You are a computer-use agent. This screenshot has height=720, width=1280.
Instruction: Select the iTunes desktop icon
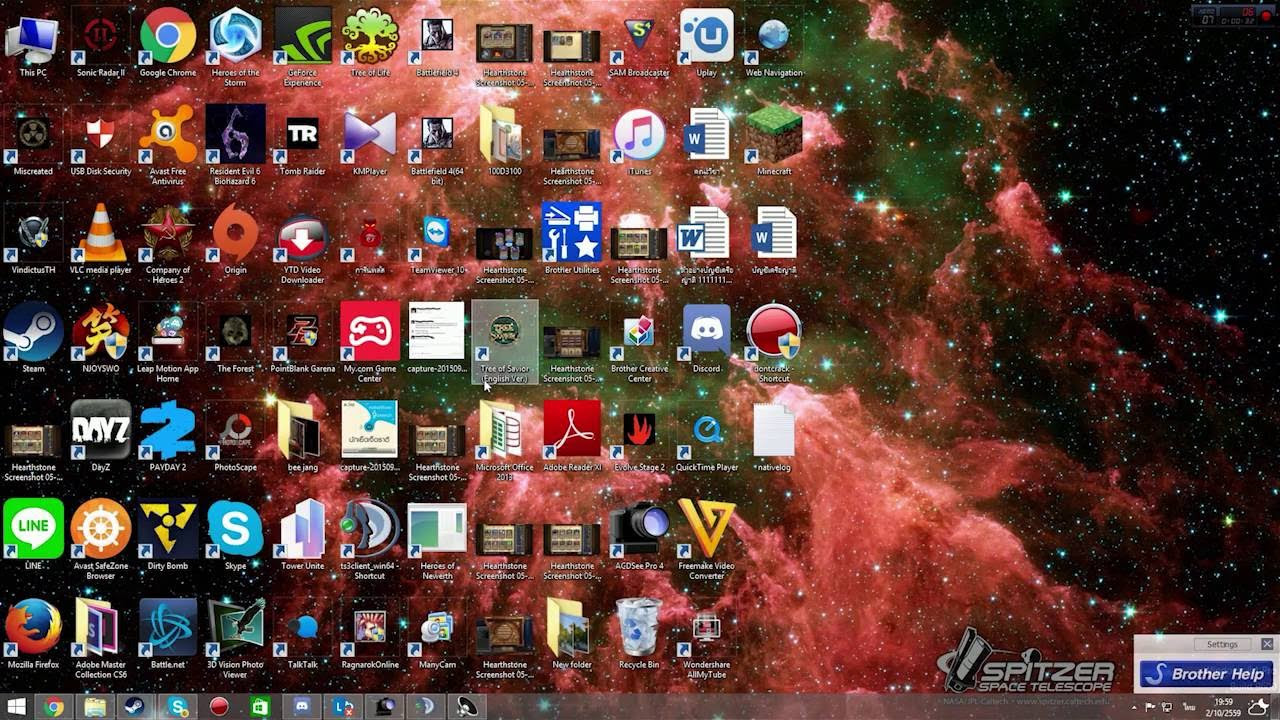coord(639,135)
